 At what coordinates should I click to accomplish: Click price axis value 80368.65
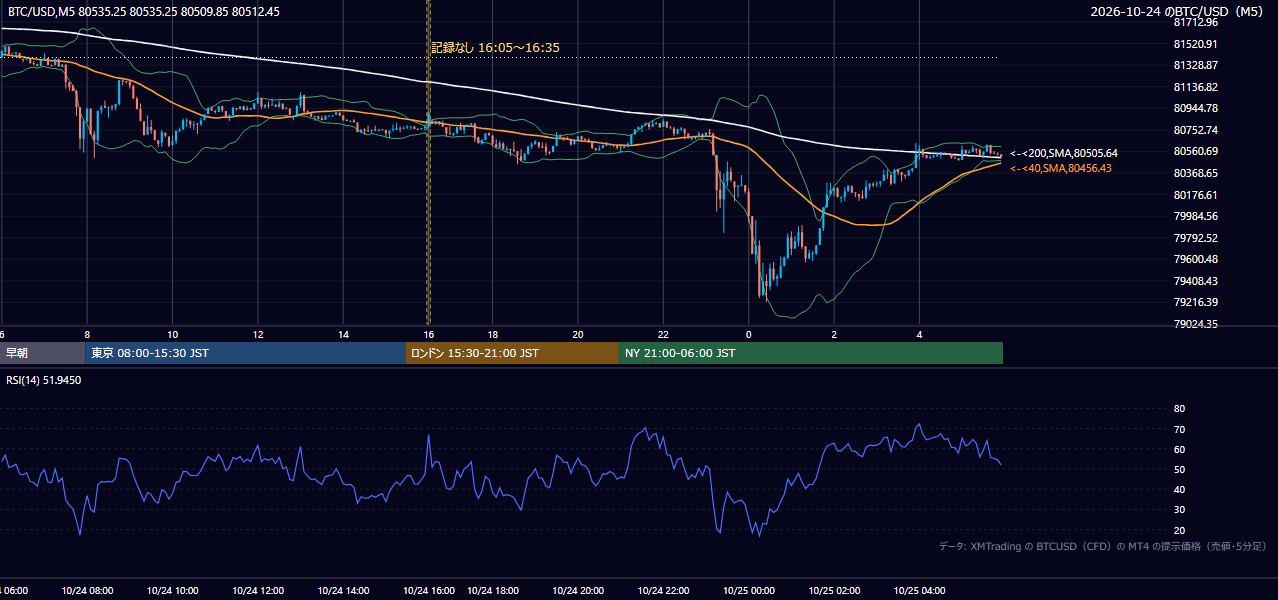coord(1195,173)
